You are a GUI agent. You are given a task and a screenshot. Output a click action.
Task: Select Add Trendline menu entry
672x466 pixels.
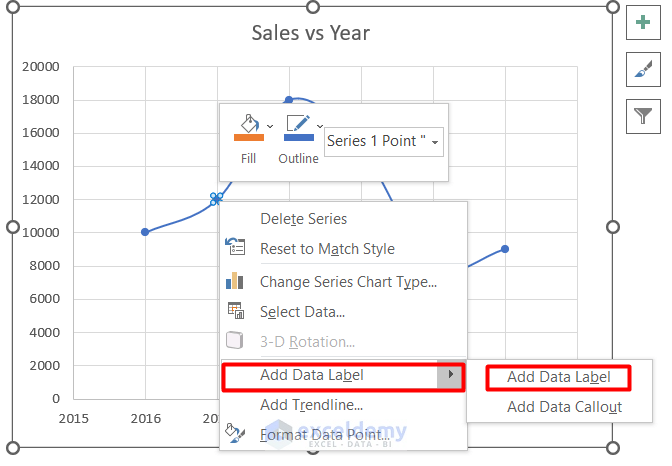coord(311,405)
